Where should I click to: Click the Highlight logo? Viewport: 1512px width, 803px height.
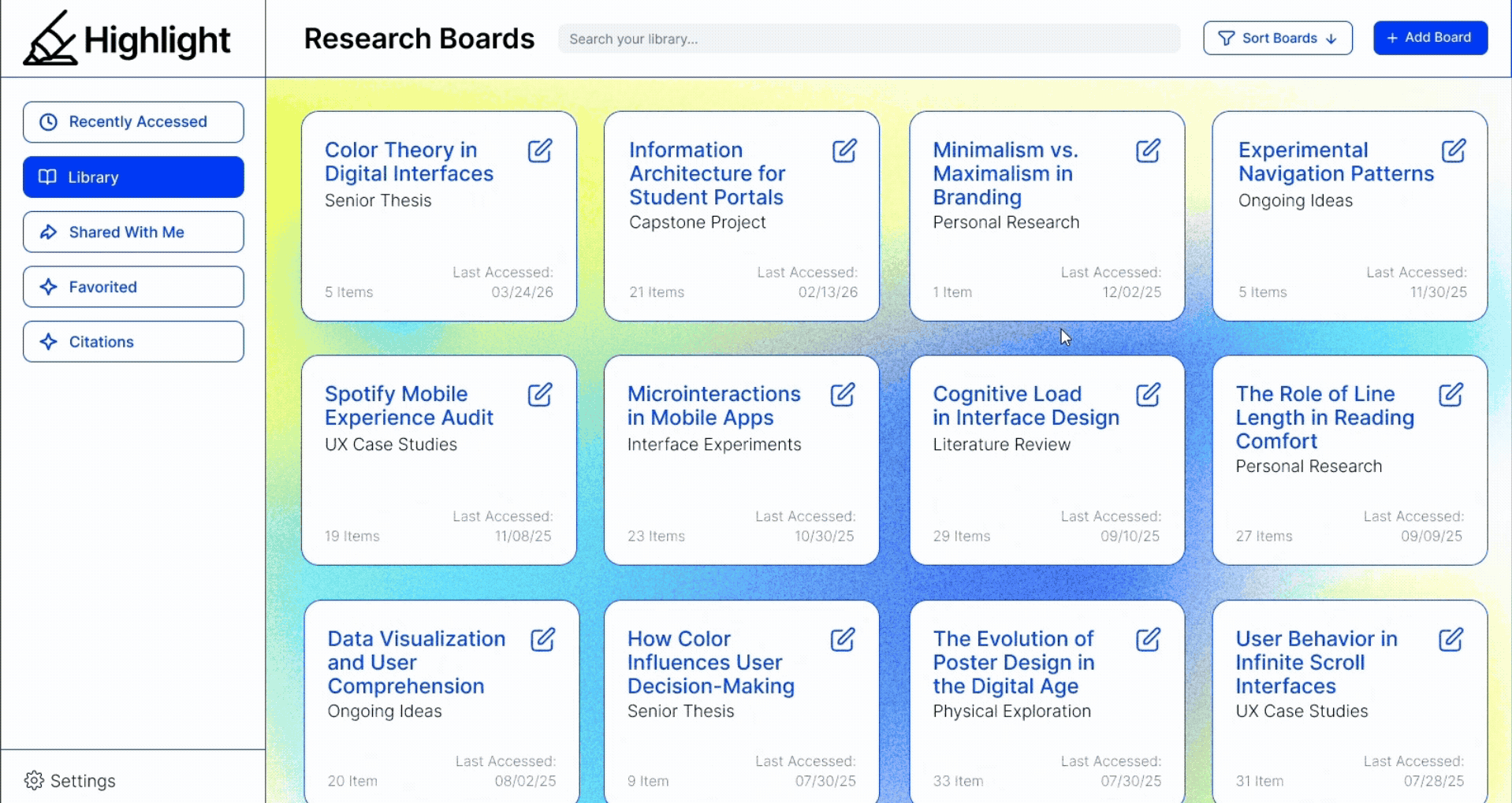[x=127, y=39]
